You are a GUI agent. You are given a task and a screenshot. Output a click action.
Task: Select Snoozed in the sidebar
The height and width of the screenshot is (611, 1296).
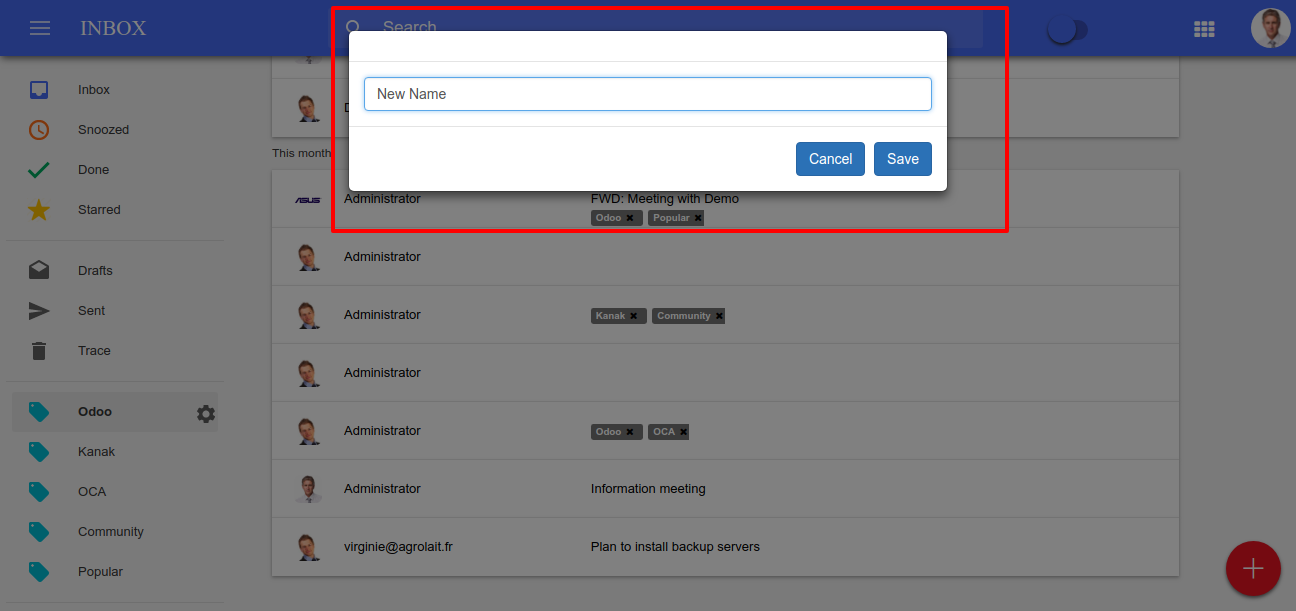pyautogui.click(x=104, y=130)
